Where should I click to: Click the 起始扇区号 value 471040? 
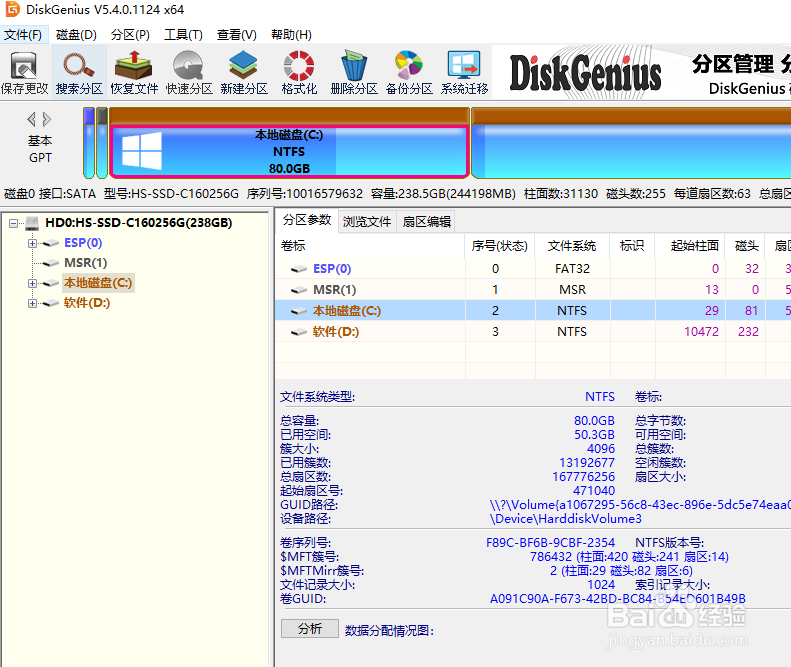click(x=594, y=491)
